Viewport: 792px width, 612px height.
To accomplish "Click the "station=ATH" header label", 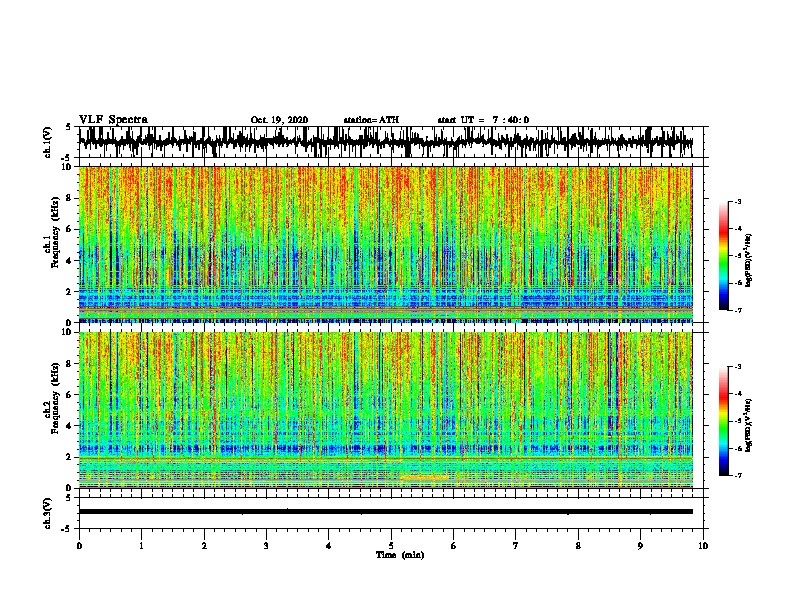I will [371, 120].
